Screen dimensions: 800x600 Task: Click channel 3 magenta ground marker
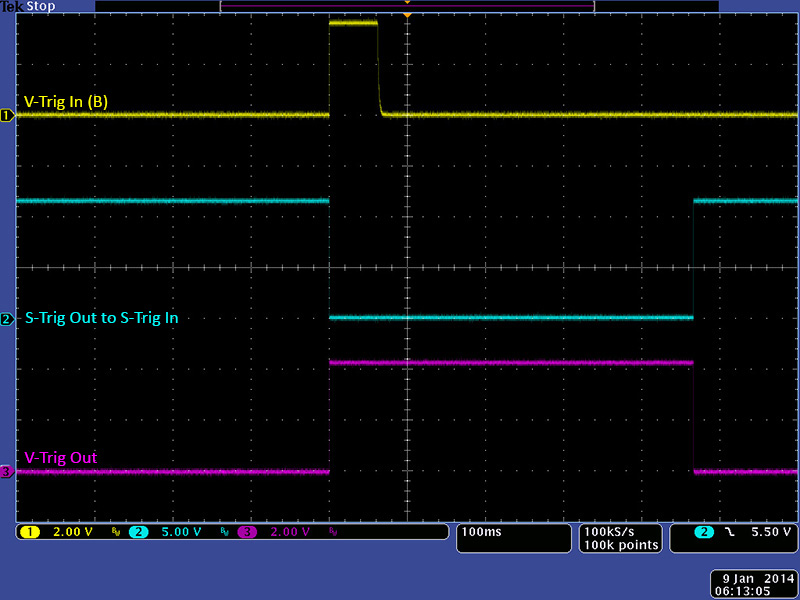point(7,472)
